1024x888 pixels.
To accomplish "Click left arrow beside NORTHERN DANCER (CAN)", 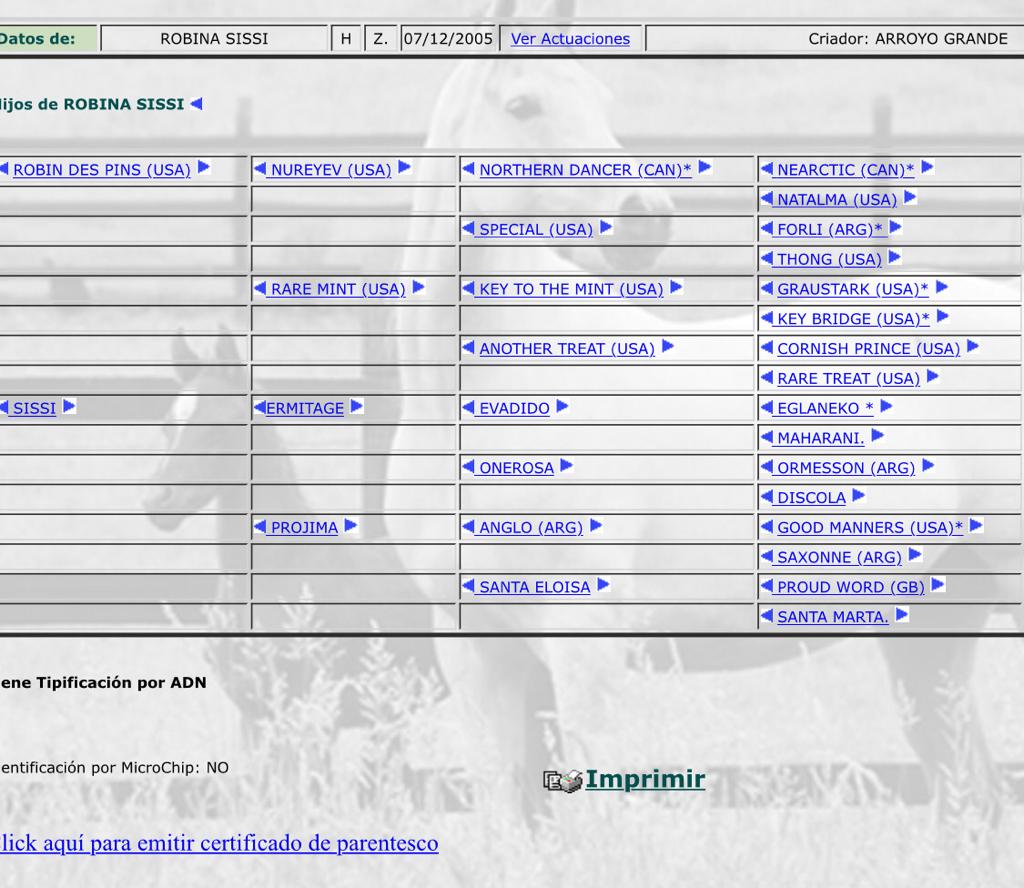I will coord(468,169).
